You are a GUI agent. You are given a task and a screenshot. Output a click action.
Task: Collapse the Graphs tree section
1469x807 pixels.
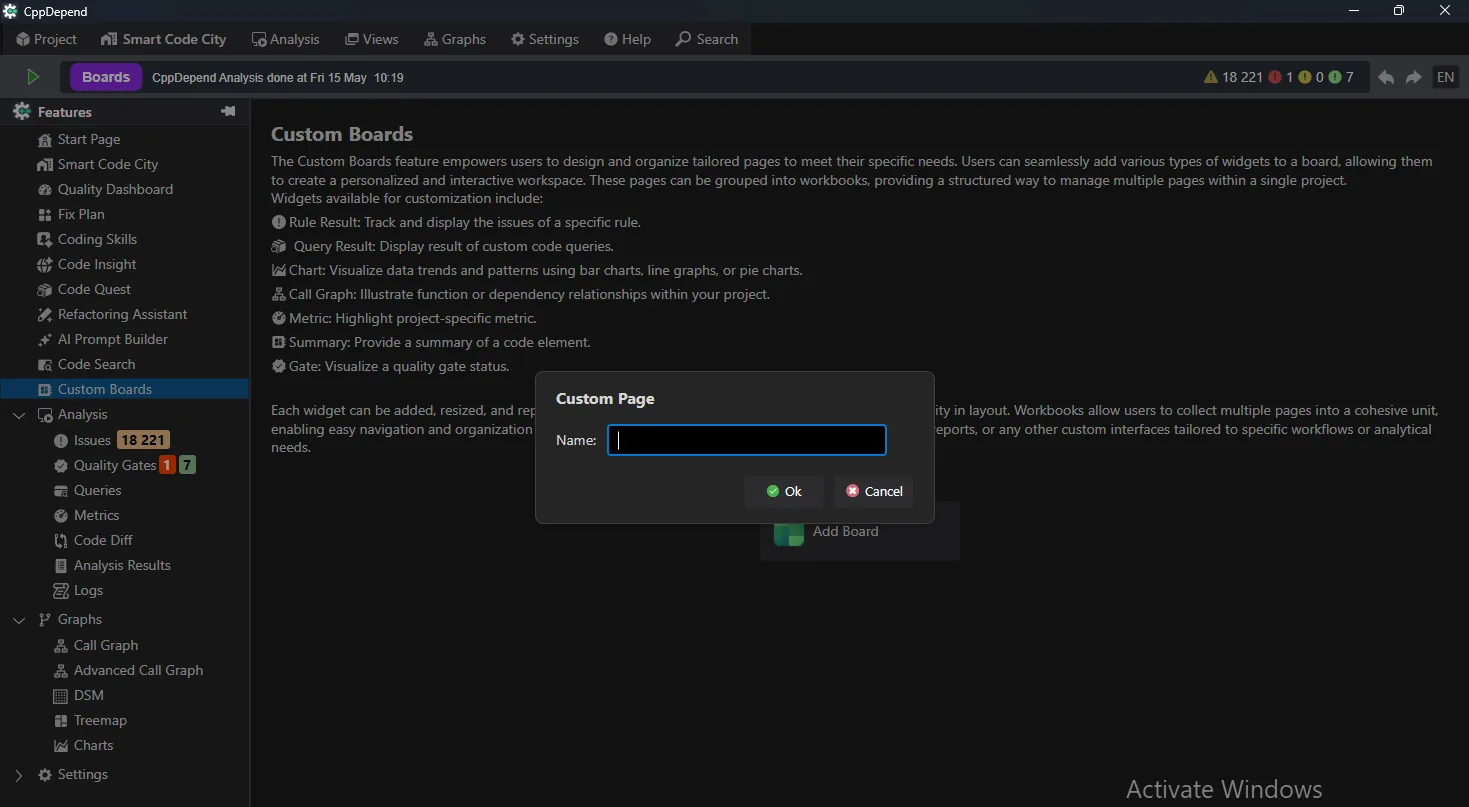pos(19,620)
